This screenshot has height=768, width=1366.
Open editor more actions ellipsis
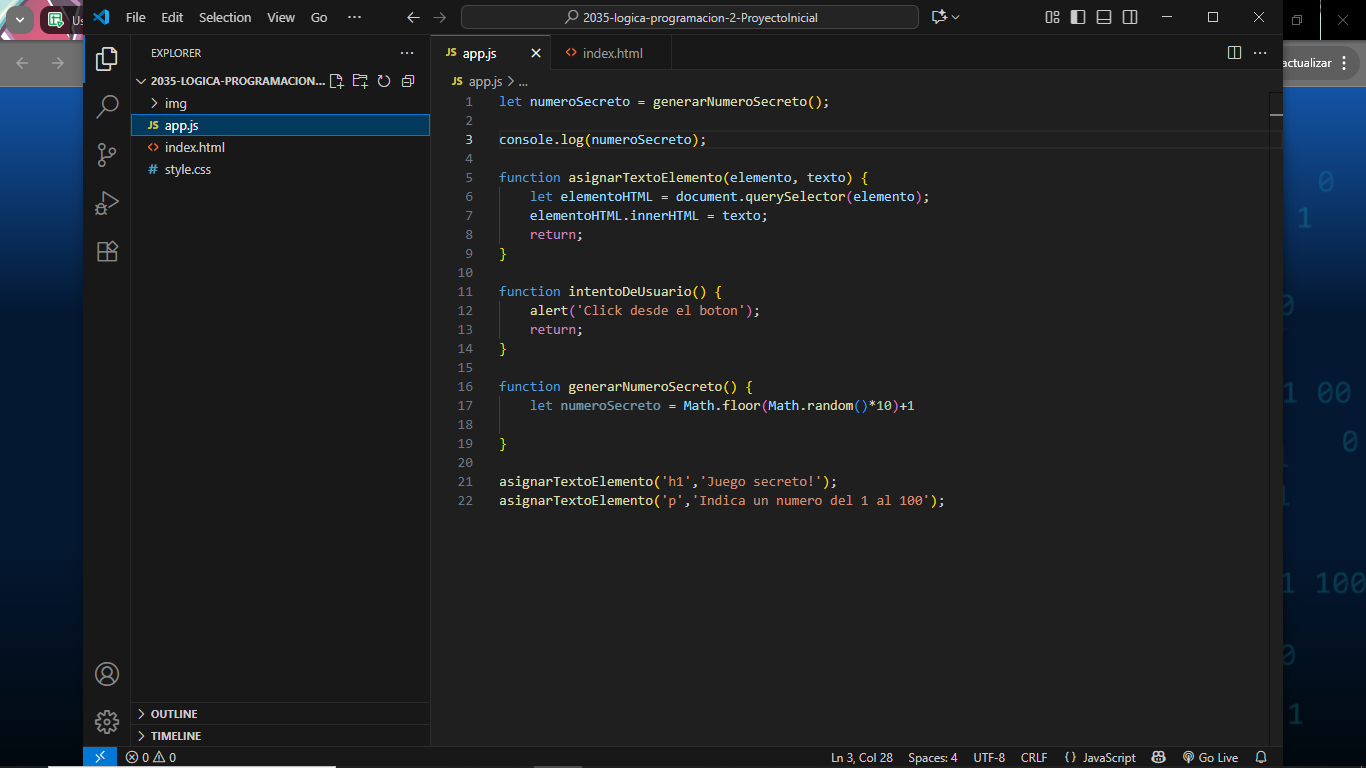pyautogui.click(x=1260, y=53)
